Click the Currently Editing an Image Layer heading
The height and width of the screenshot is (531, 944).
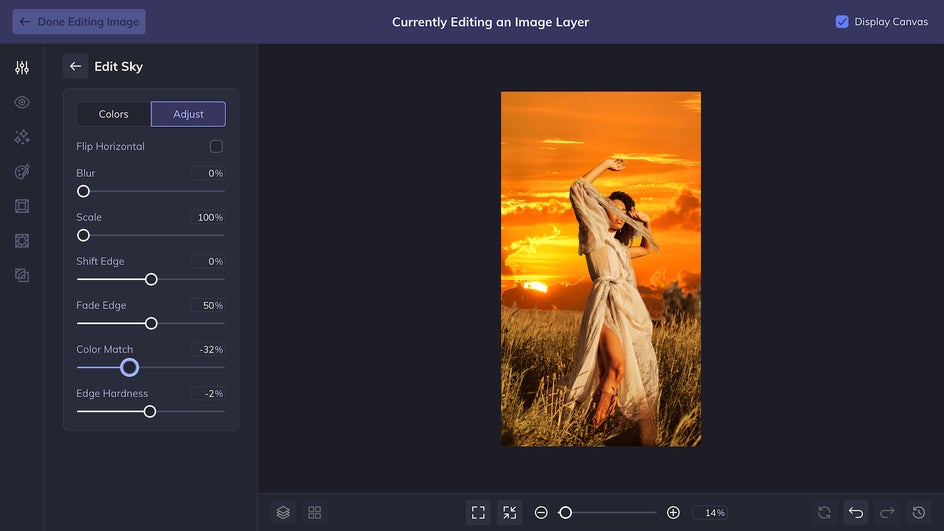(491, 22)
